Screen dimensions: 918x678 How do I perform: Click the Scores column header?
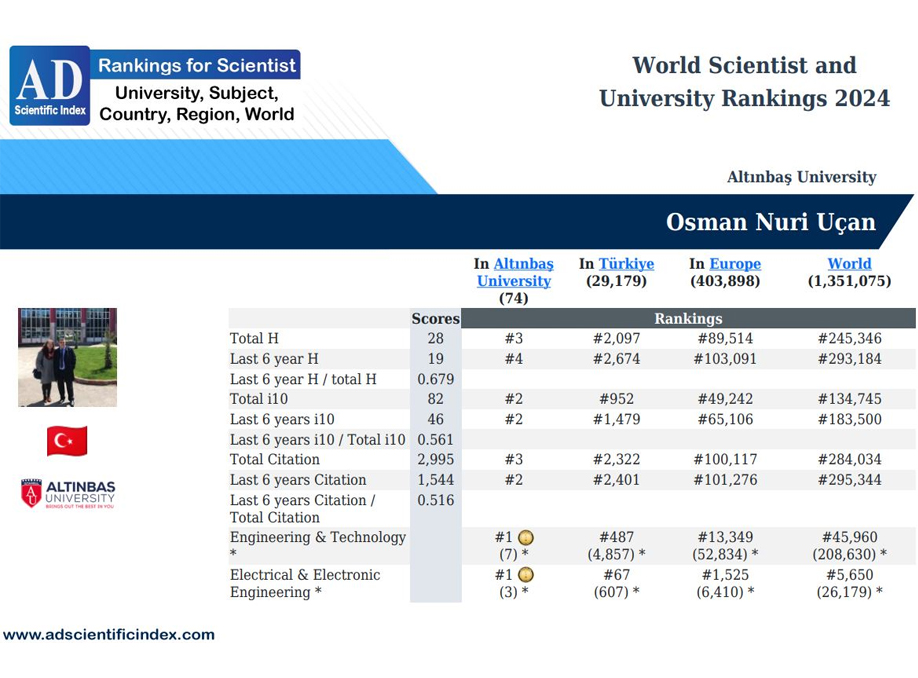point(436,318)
